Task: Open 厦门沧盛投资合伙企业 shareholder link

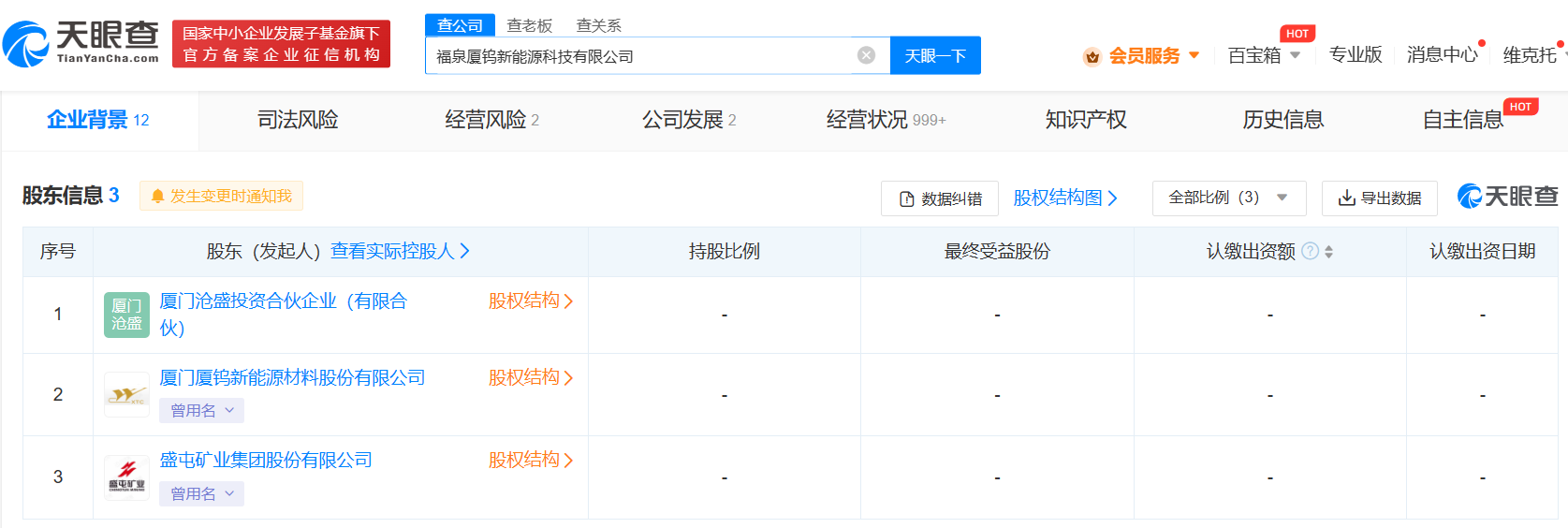Action: 283,314
